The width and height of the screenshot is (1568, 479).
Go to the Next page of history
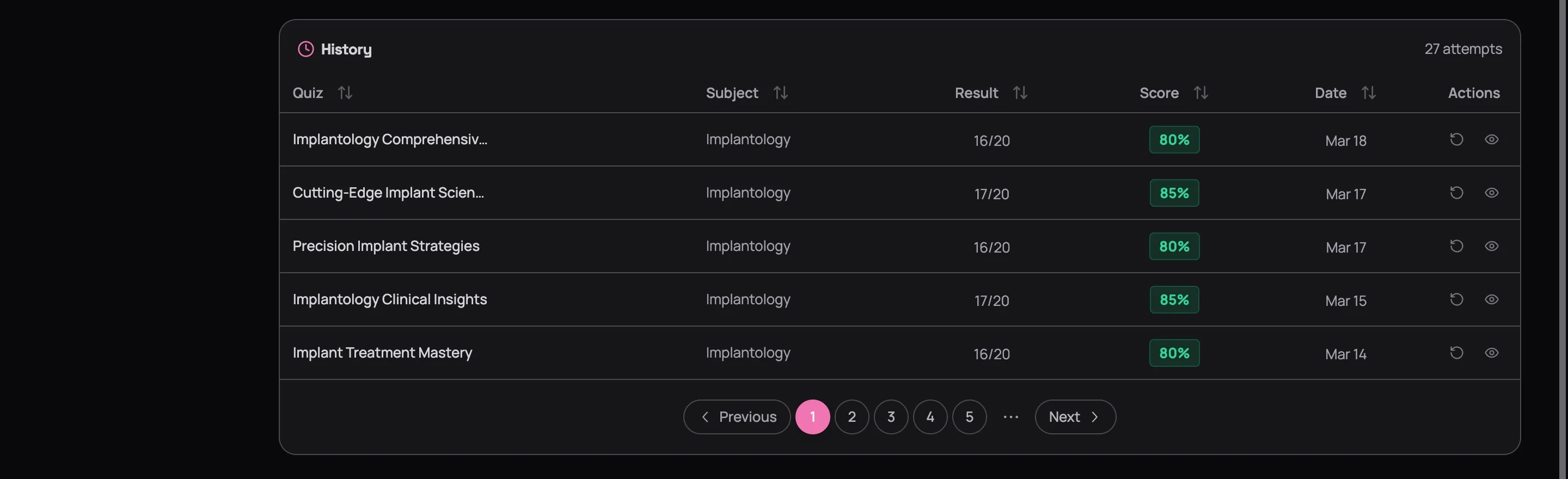pos(1074,416)
